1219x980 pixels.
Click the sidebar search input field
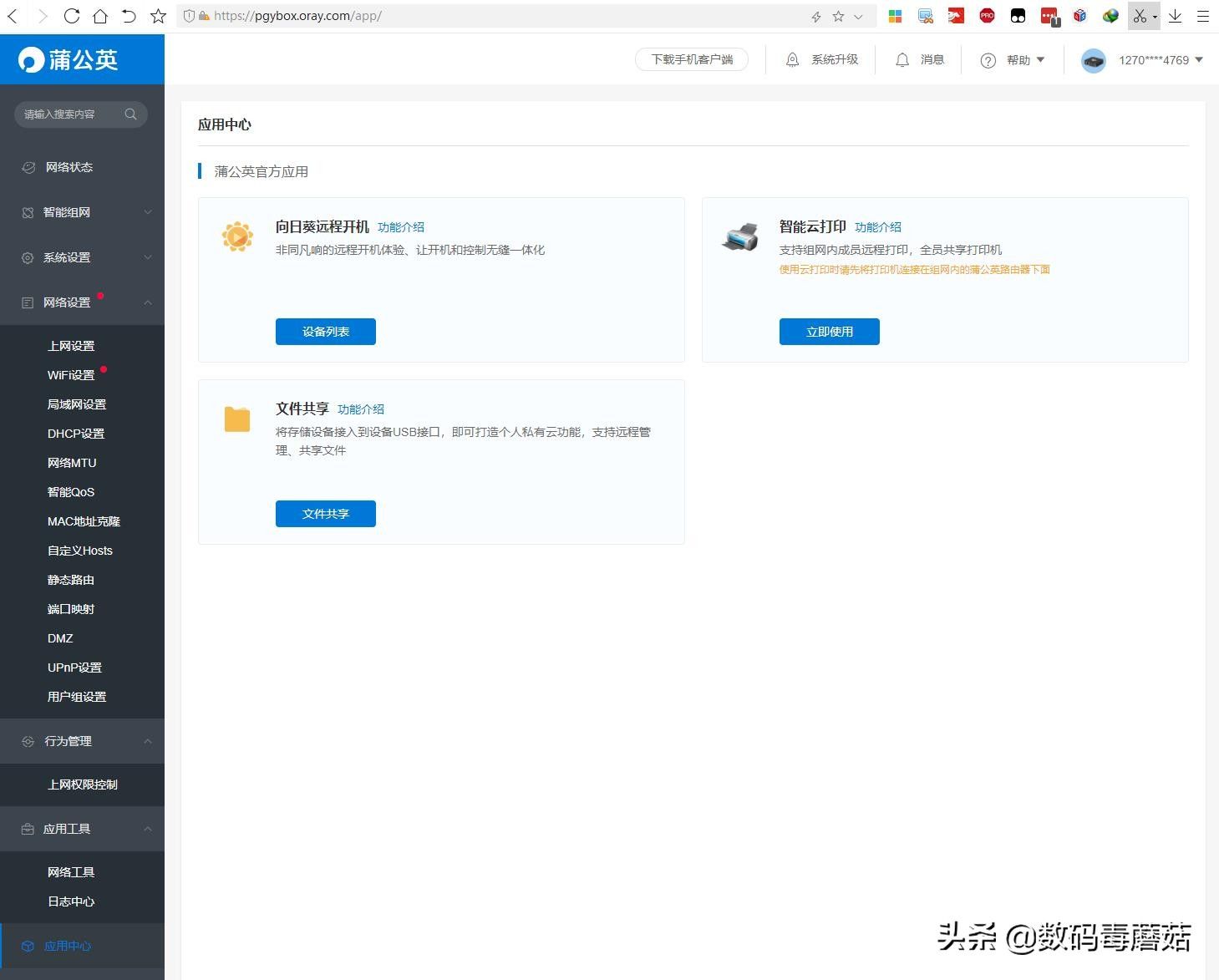[x=67, y=114]
